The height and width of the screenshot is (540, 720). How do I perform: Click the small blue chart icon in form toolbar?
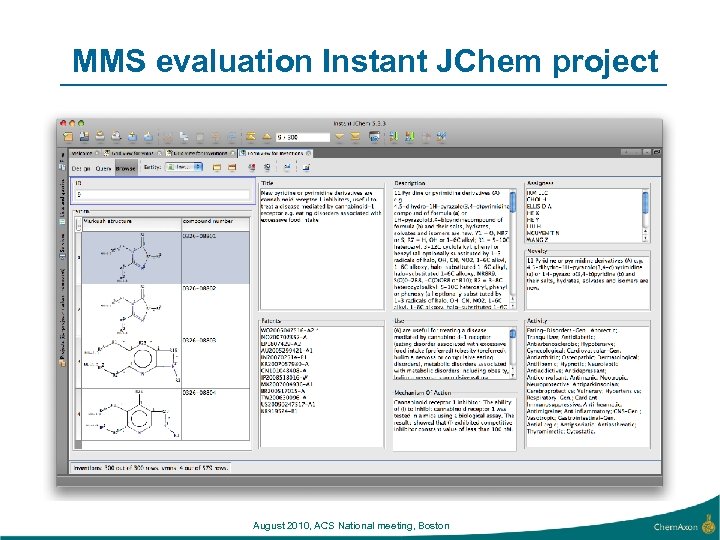click(x=287, y=168)
